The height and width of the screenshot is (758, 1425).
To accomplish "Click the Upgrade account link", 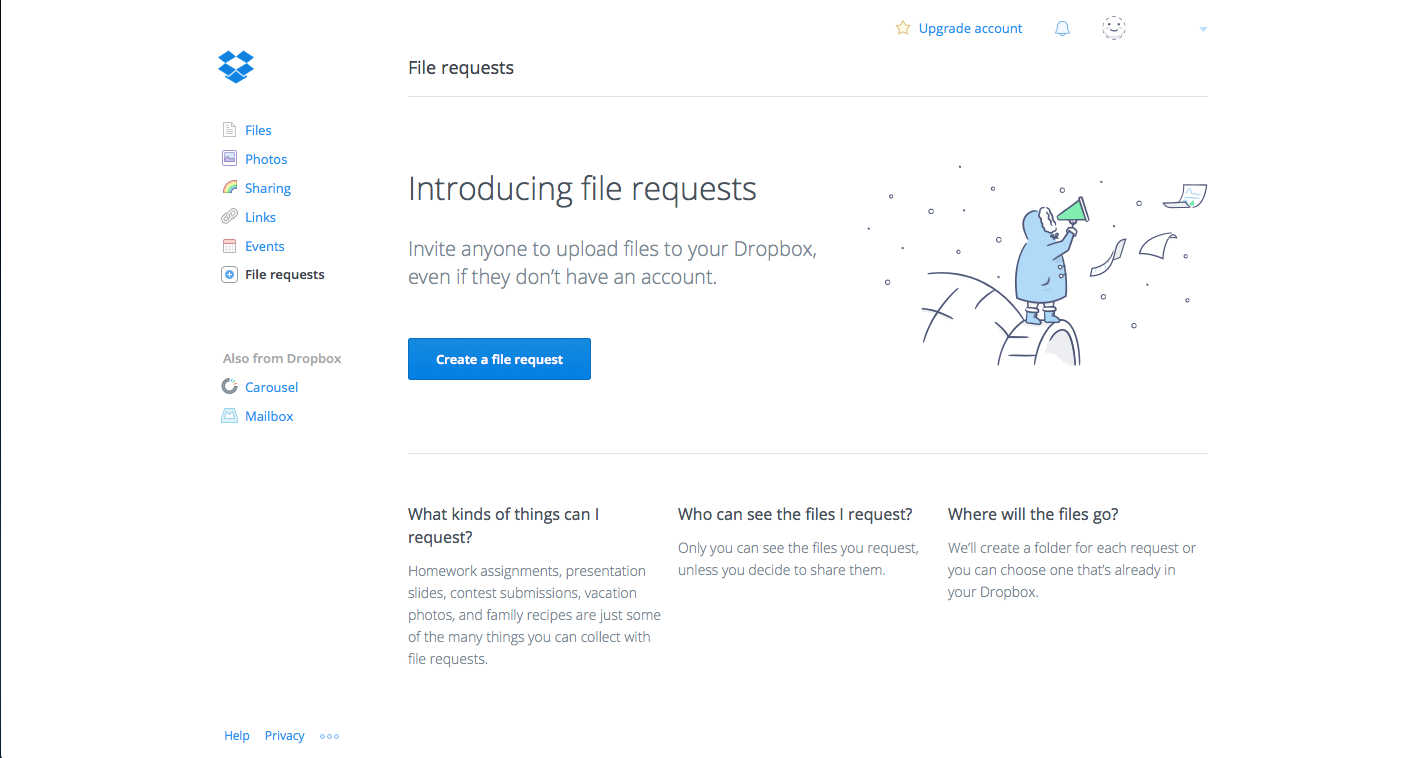I will click(x=970, y=28).
